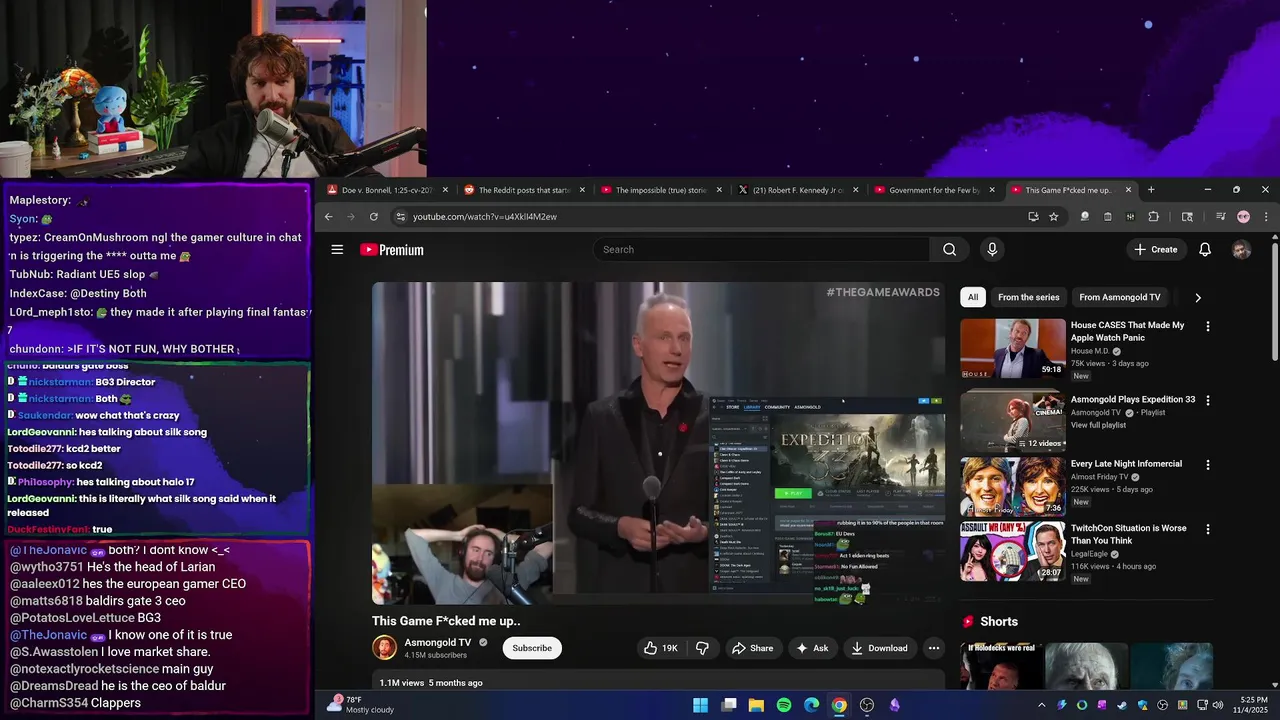Go back to previous page
1280x720 pixels.
click(x=328, y=217)
